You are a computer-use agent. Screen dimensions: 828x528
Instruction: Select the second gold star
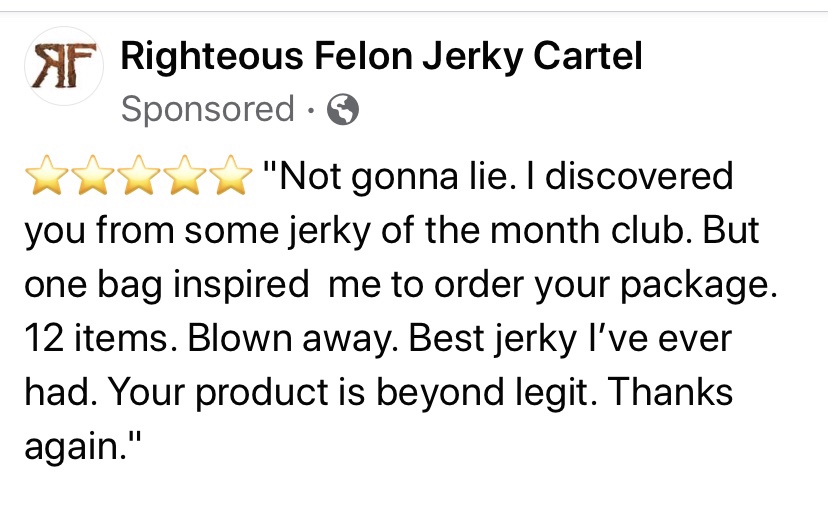tap(93, 178)
